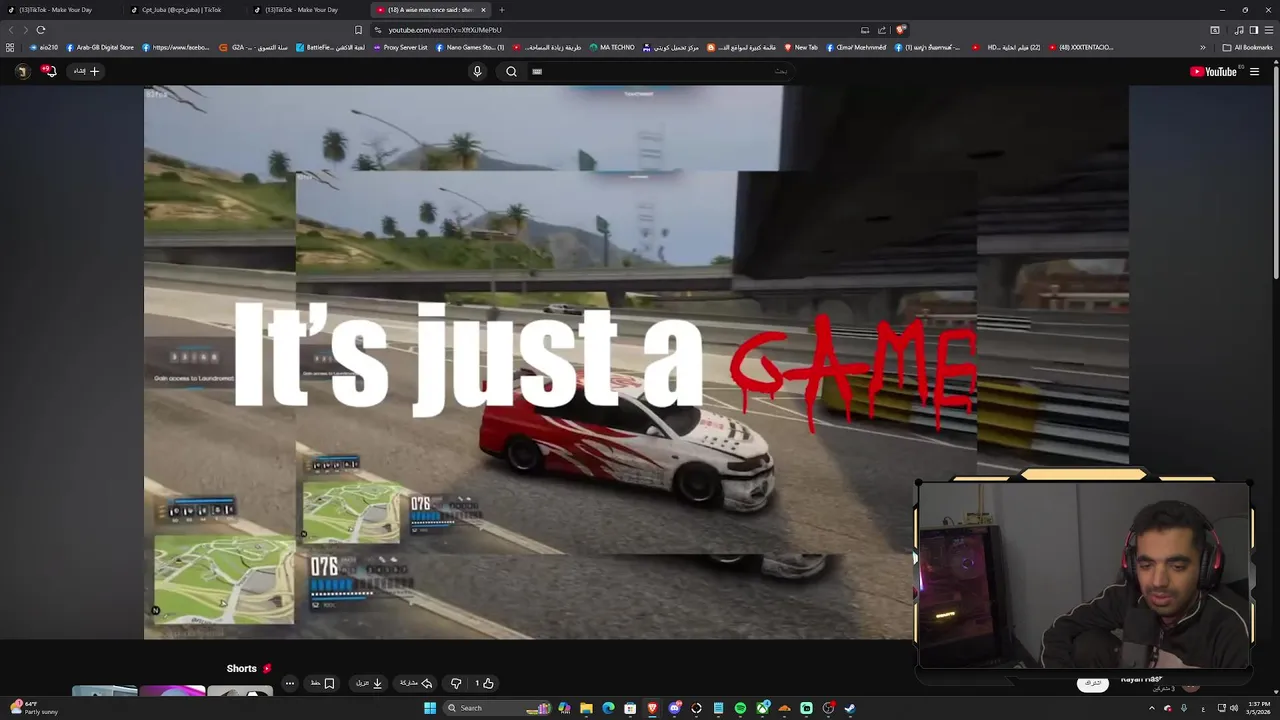The image size is (1280, 720).
Task: Open Microsoft Edge from the taskbar
Action: pos(608,708)
